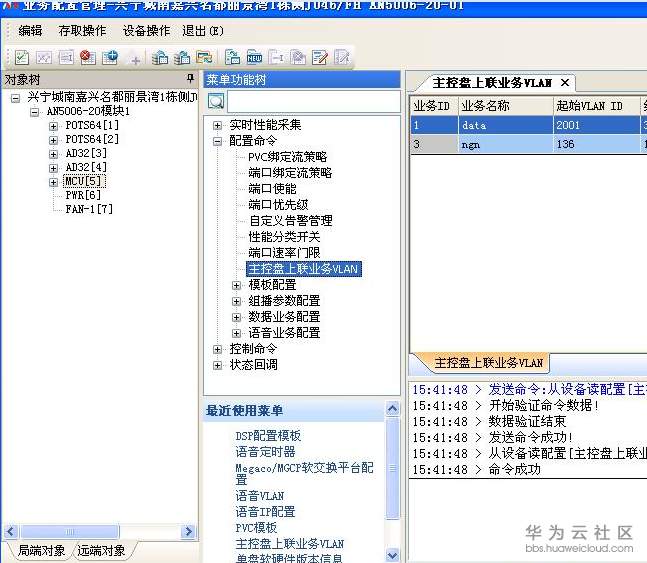
Task: Click the notepad with pencil edit icon
Action: click(x=320, y=57)
